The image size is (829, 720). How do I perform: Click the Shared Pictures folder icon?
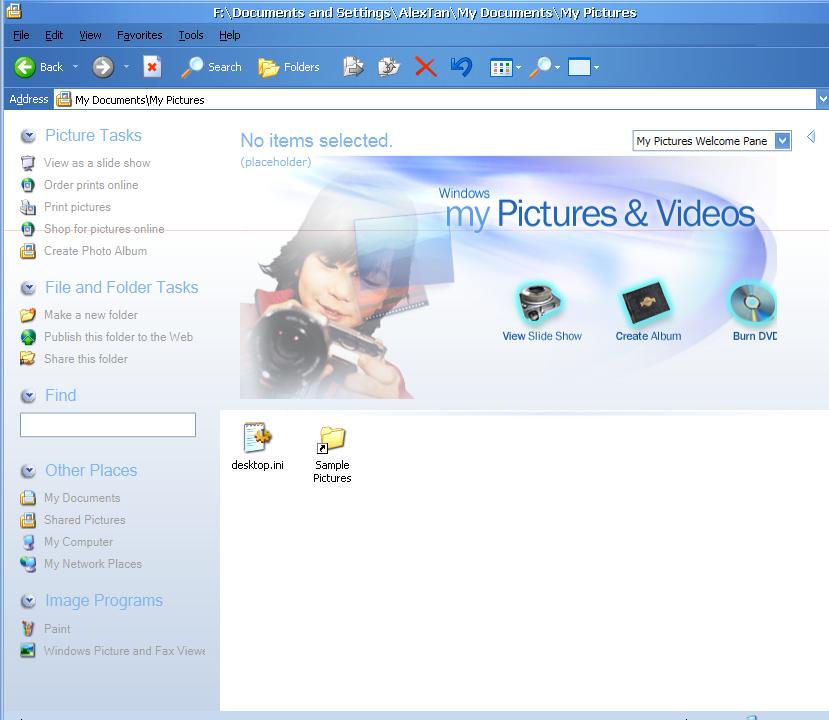28,520
